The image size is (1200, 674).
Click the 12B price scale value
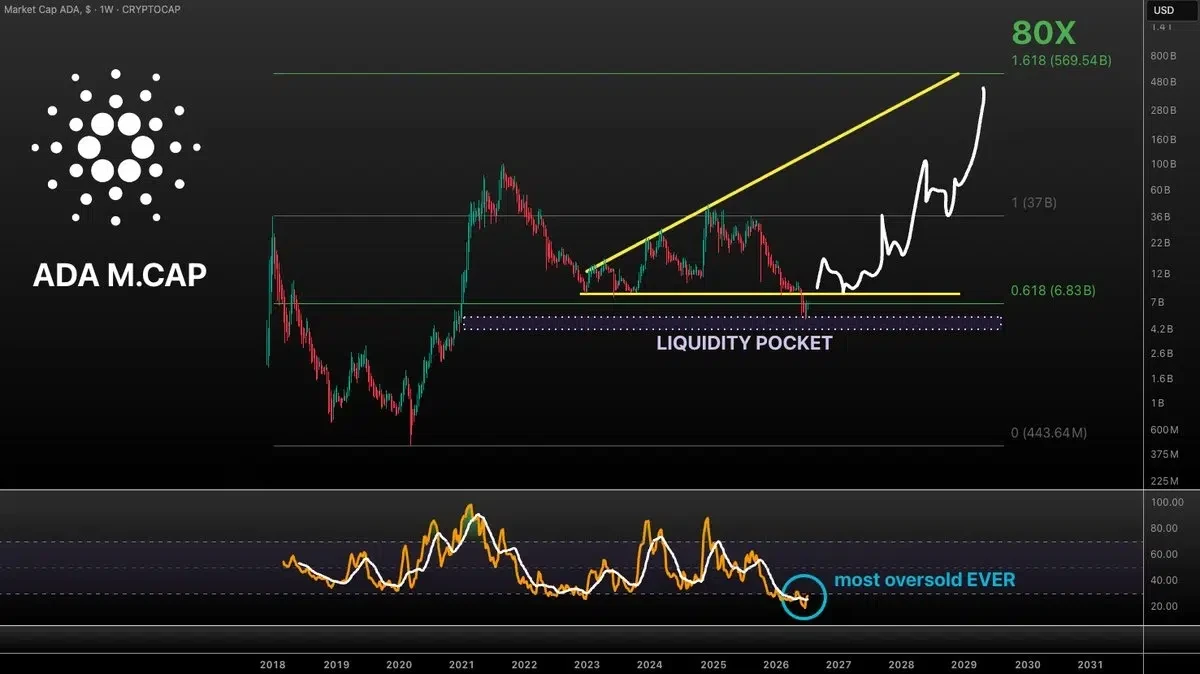point(1162,274)
